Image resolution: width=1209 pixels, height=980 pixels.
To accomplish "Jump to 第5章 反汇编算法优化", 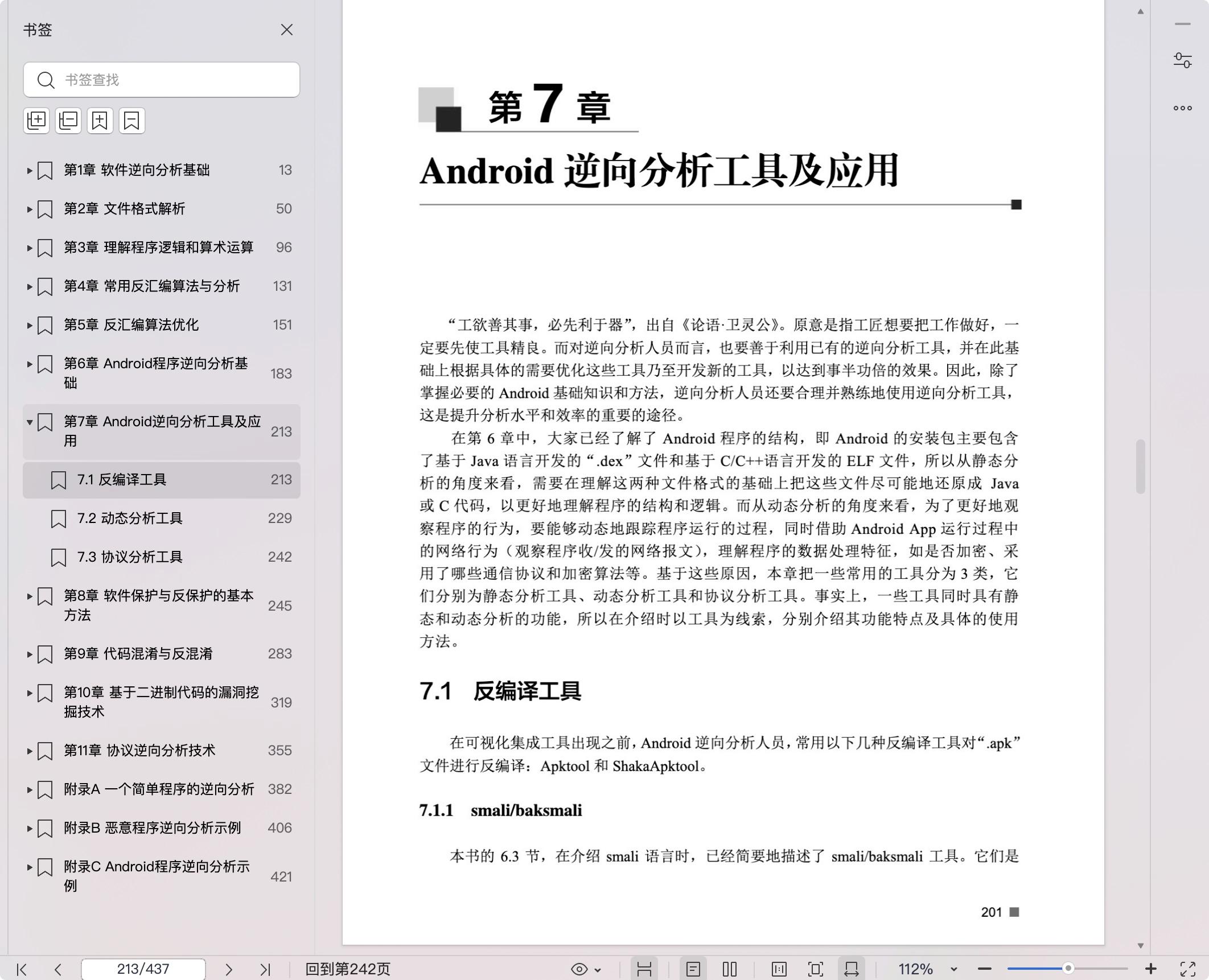I will (x=131, y=325).
